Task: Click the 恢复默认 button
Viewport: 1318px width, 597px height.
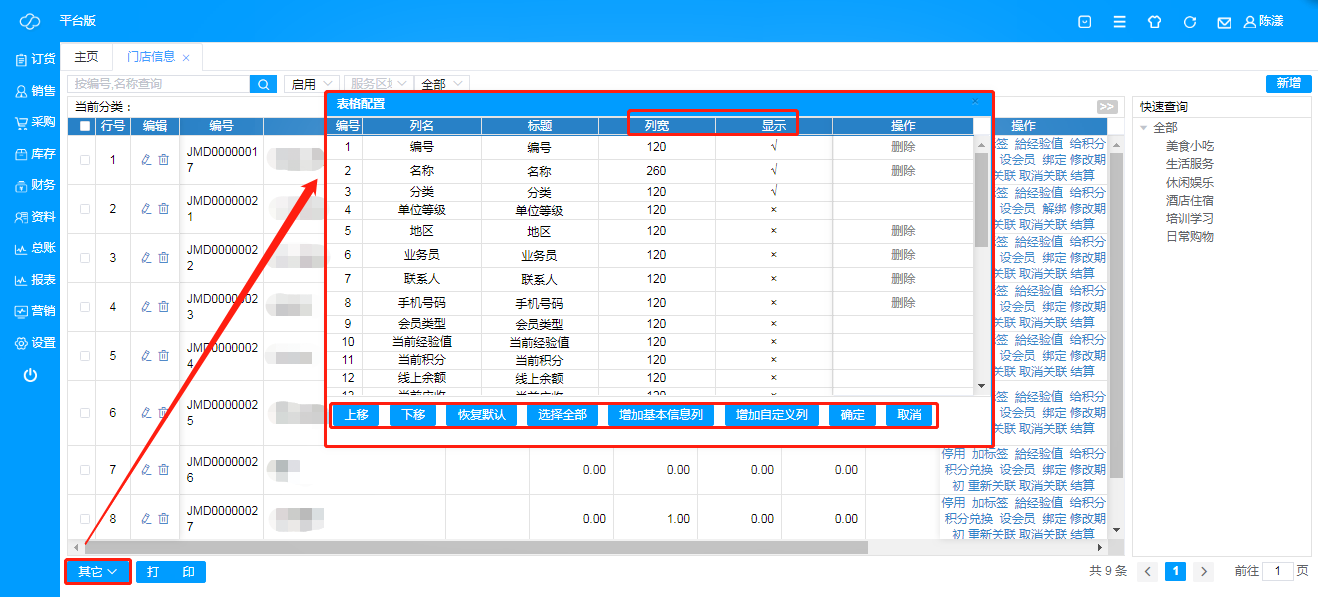Action: coord(481,415)
